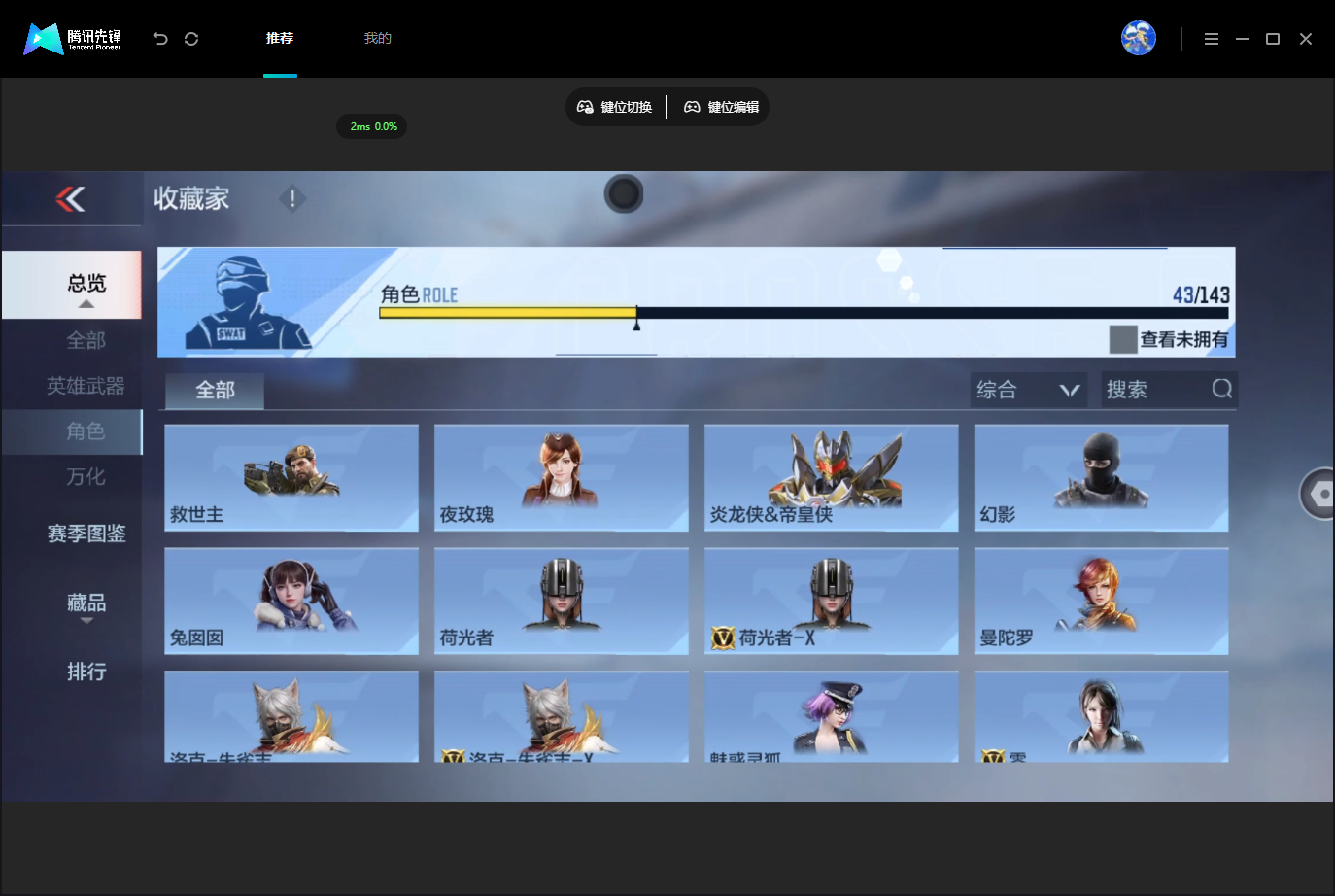Click the role collection progress bar

tap(804, 313)
